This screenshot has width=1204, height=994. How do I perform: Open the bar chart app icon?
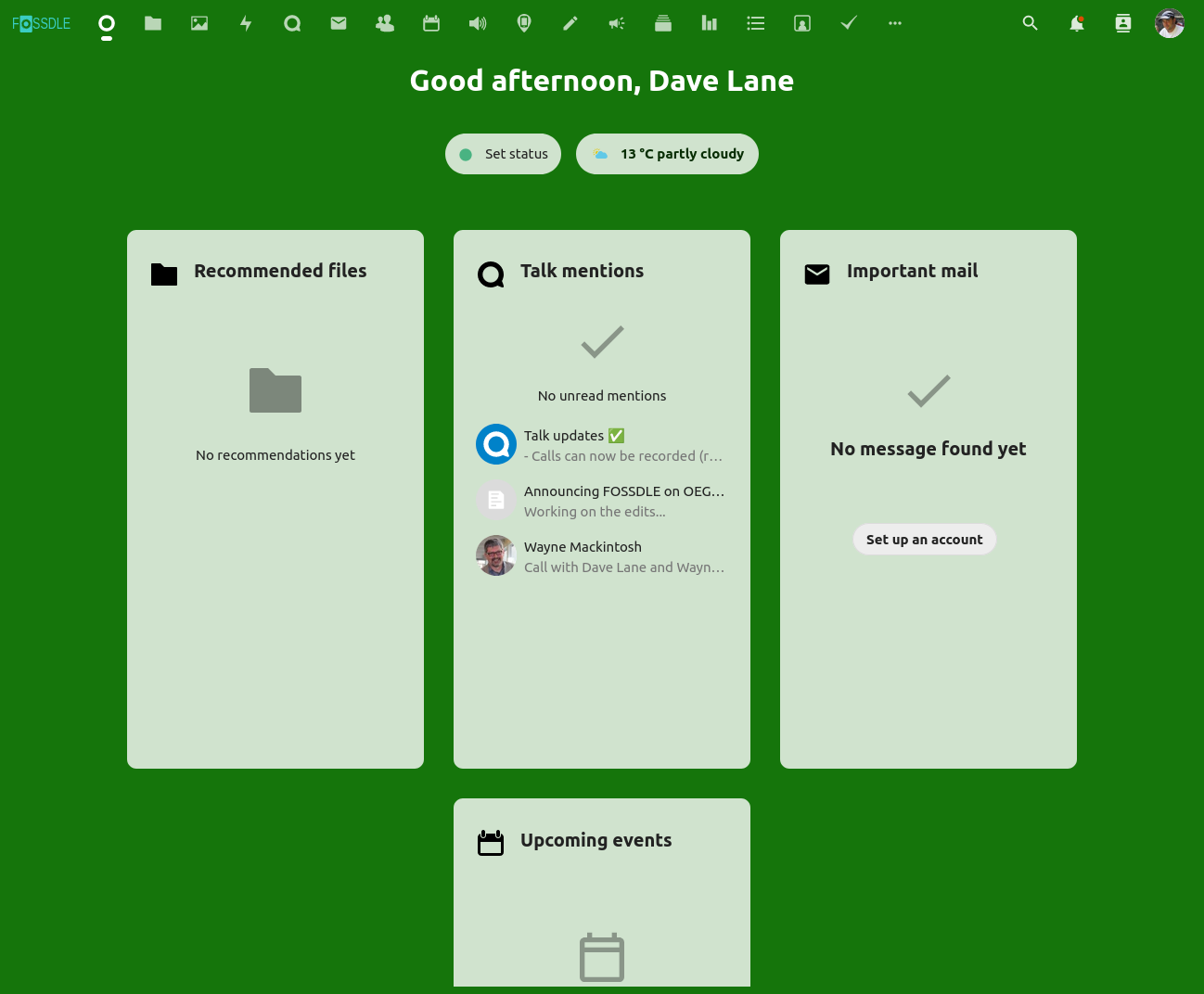pos(710,23)
